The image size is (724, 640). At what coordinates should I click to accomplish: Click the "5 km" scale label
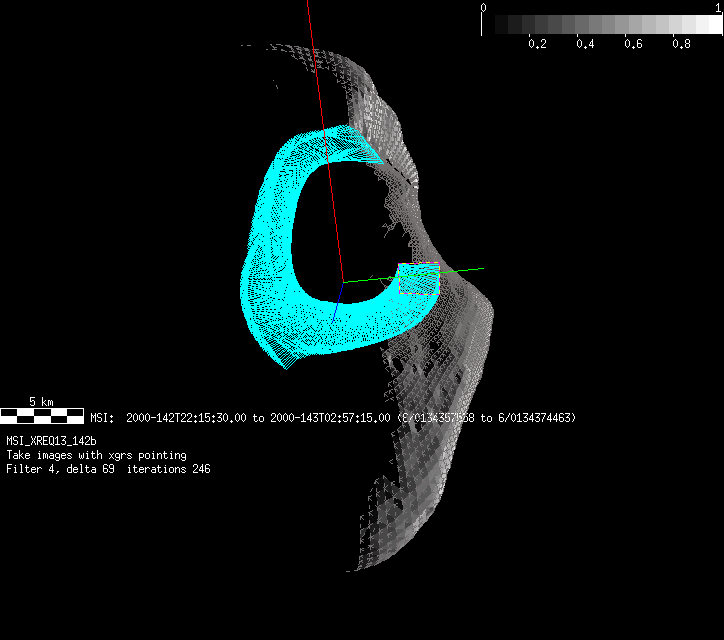point(41,401)
